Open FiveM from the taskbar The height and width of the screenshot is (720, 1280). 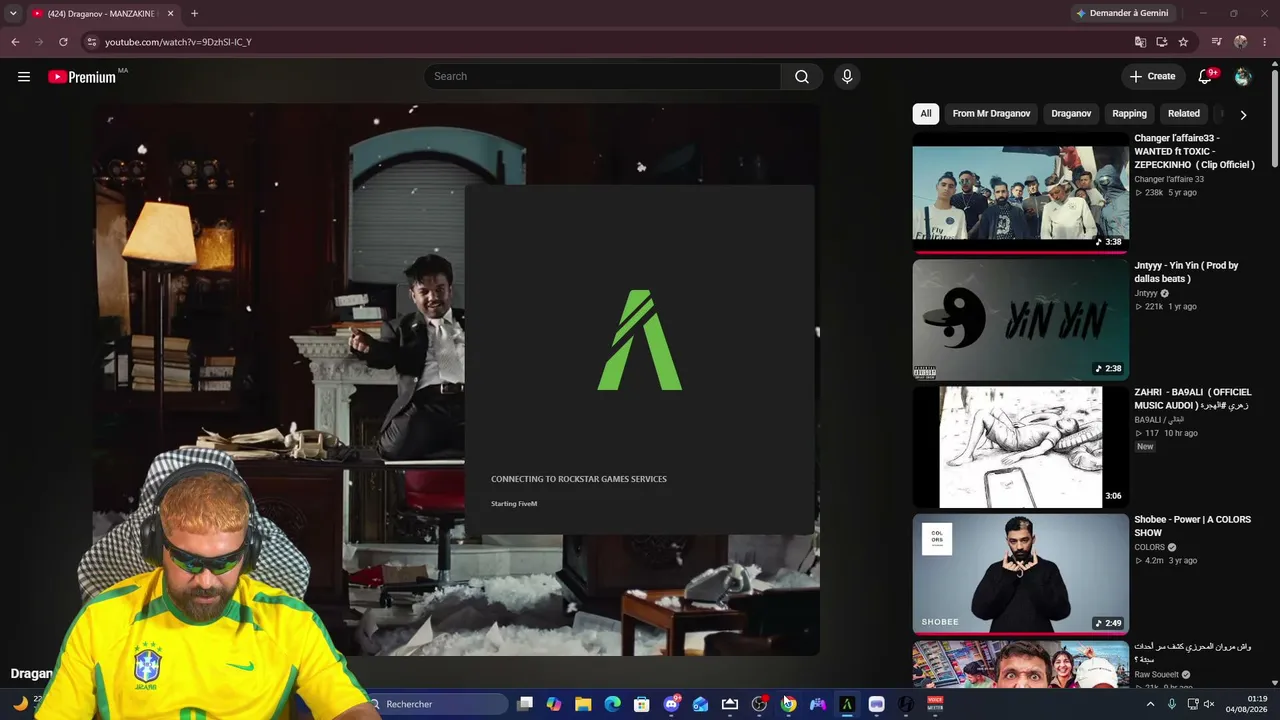(847, 704)
